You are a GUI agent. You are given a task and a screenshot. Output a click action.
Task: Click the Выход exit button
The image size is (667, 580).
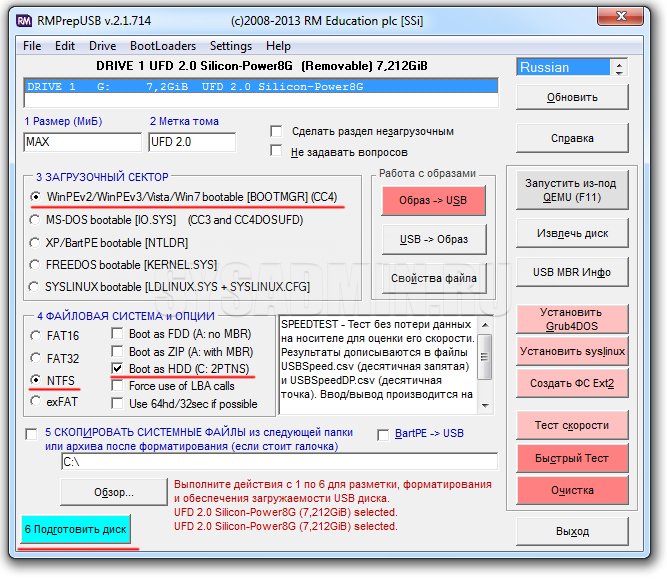572,531
